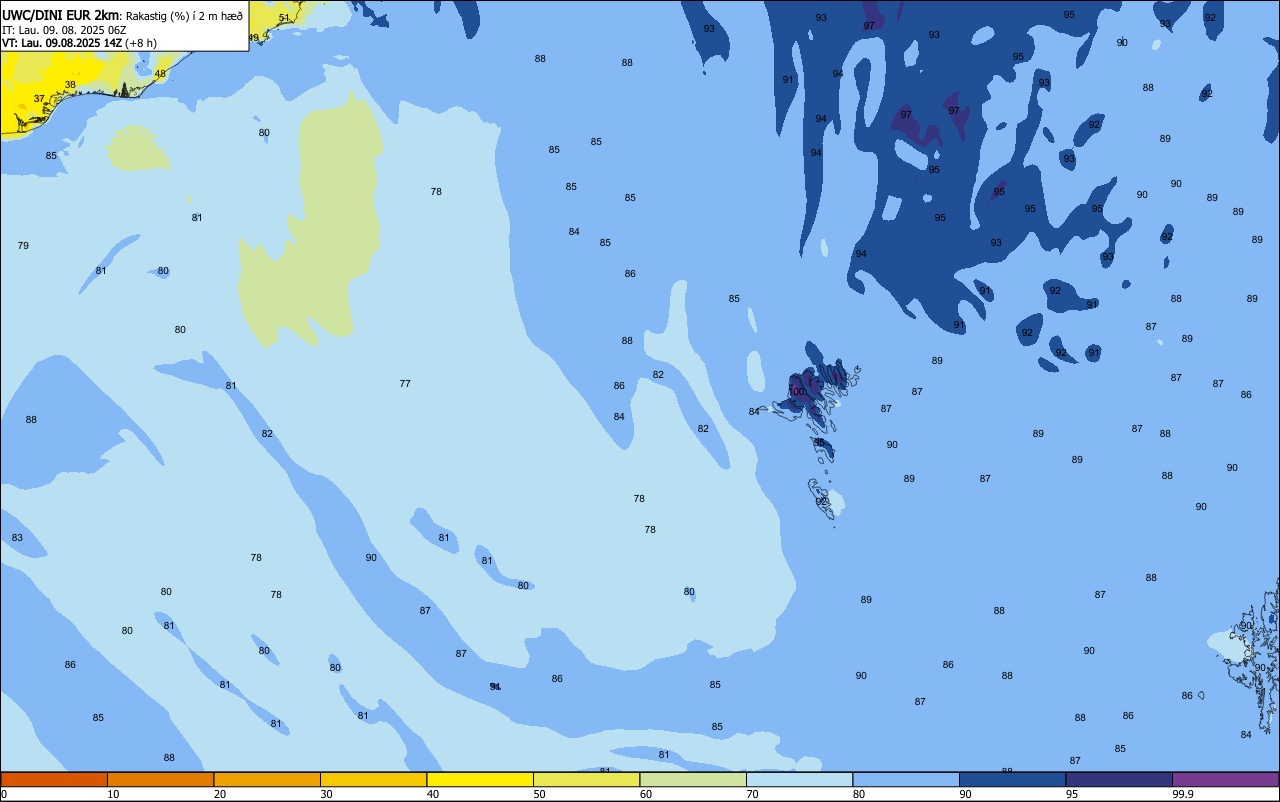The height and width of the screenshot is (802, 1280).
Task: Click the '38' value on the yellow land area
Action: [70, 85]
